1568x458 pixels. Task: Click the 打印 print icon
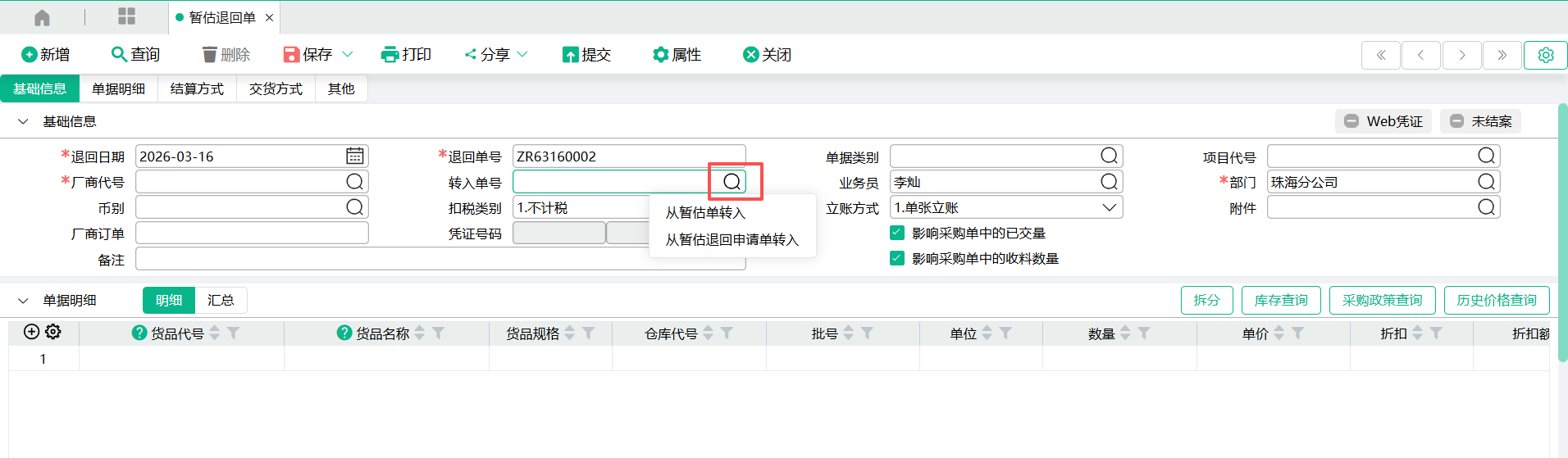click(x=390, y=55)
